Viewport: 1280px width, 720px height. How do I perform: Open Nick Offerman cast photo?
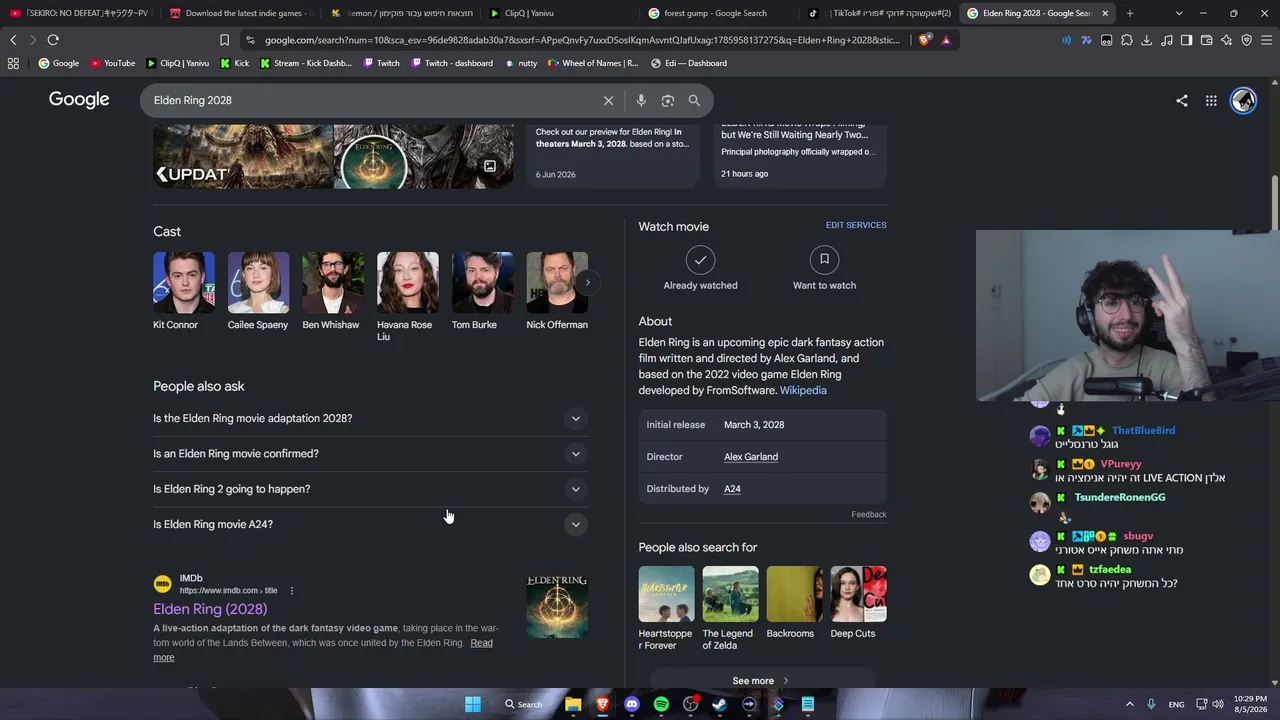click(557, 283)
